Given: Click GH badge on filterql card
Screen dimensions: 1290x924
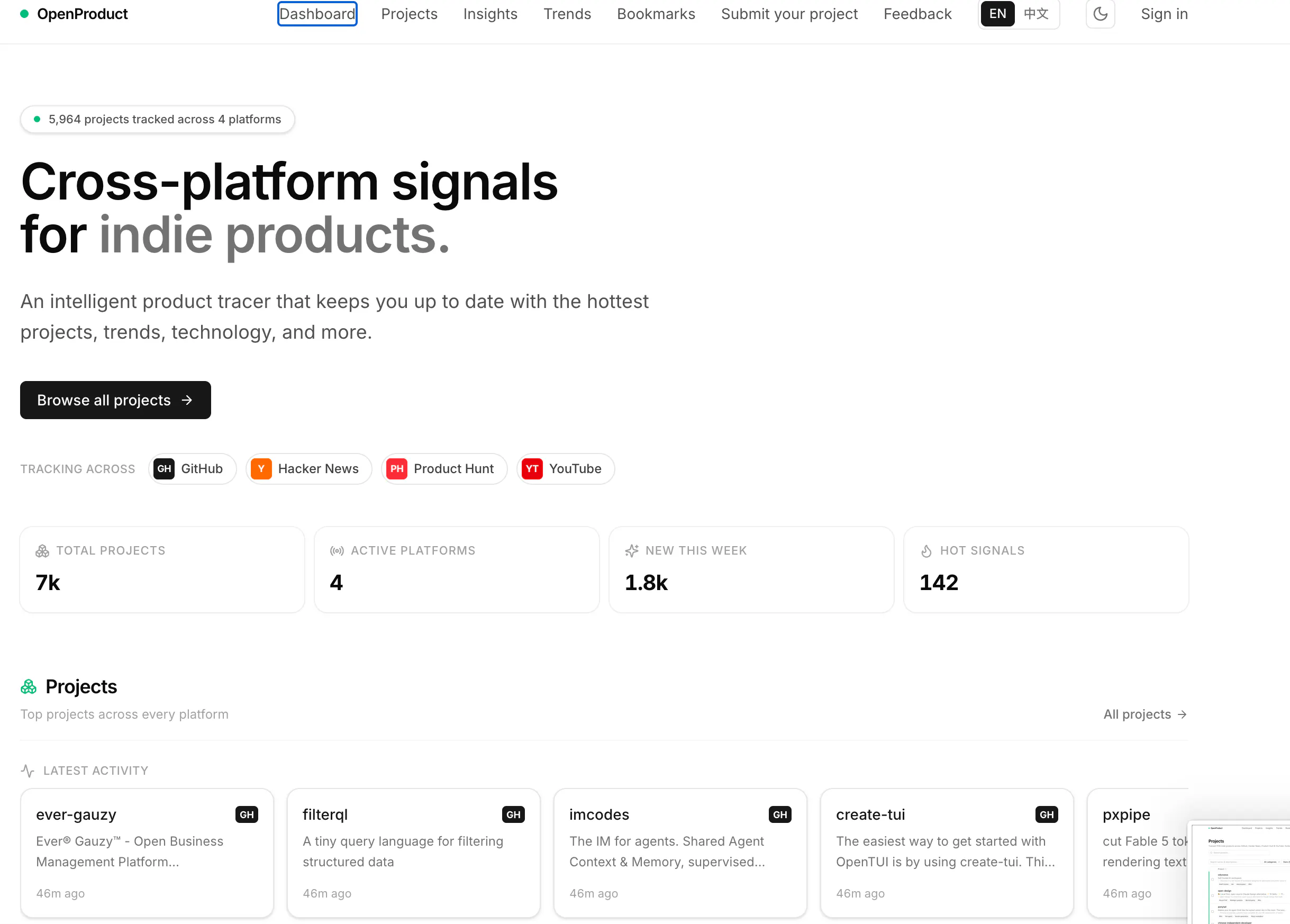Looking at the screenshot, I should point(514,815).
